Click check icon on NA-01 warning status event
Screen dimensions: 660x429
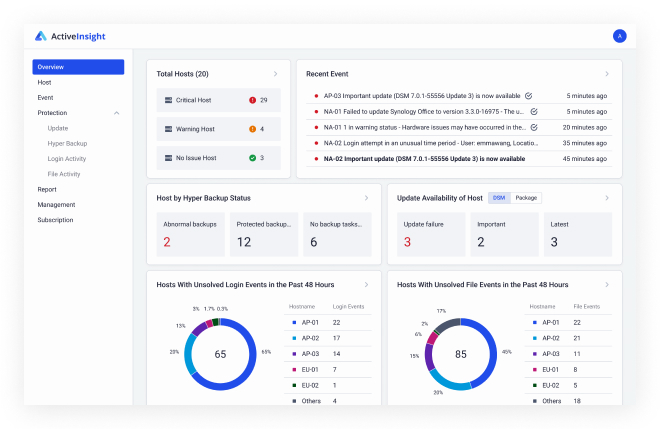tap(534, 127)
